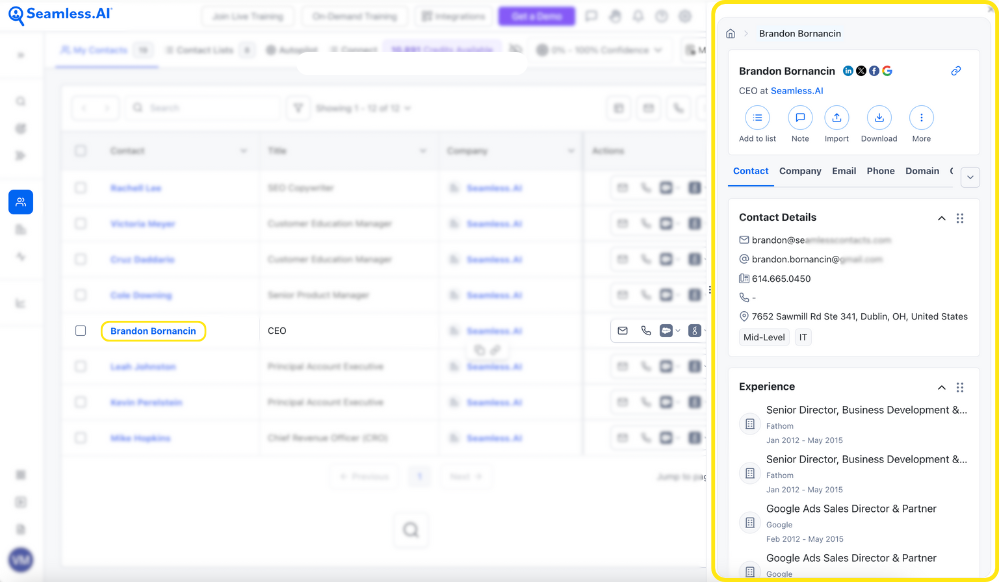Click phone icon in Brandon Bornancin's row
Image resolution: width=1000 pixels, height=582 pixels.
click(645, 331)
